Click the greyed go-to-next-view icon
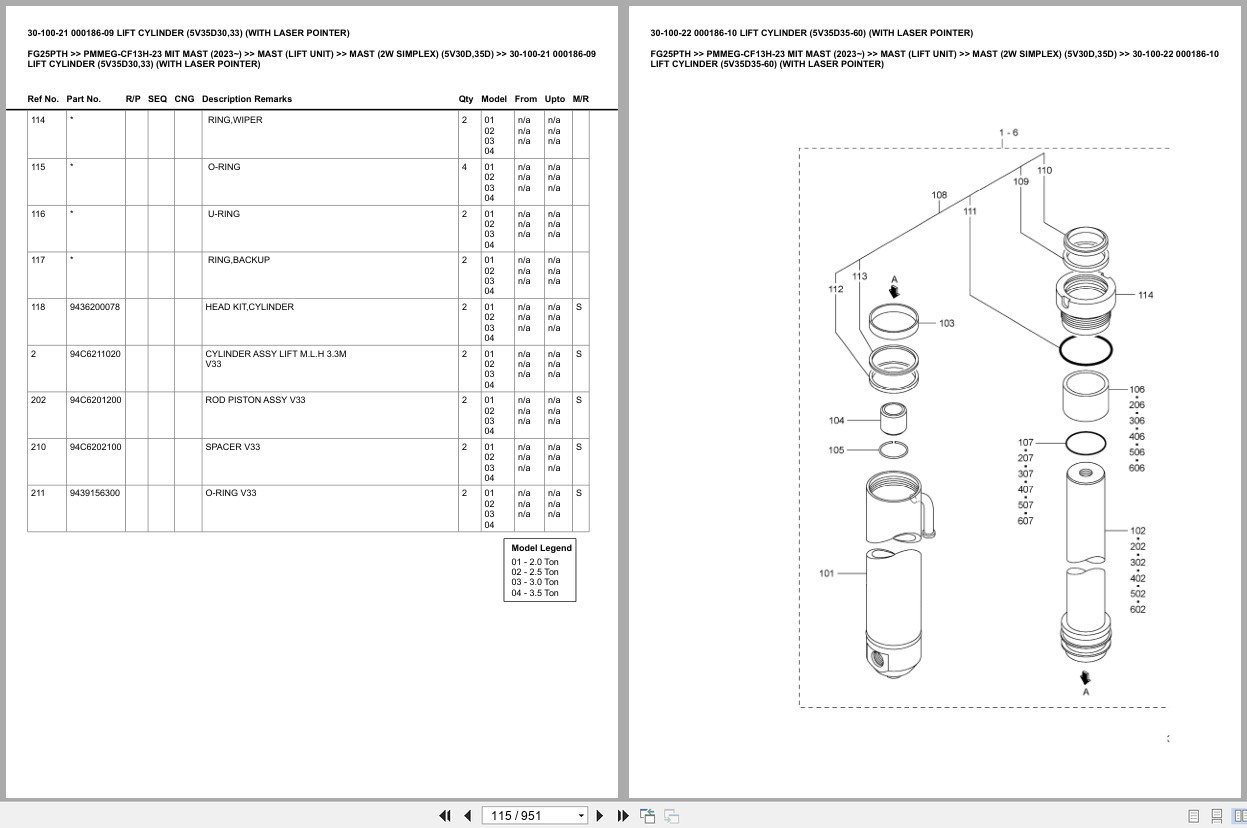This screenshot has width=1247, height=828. click(672, 815)
